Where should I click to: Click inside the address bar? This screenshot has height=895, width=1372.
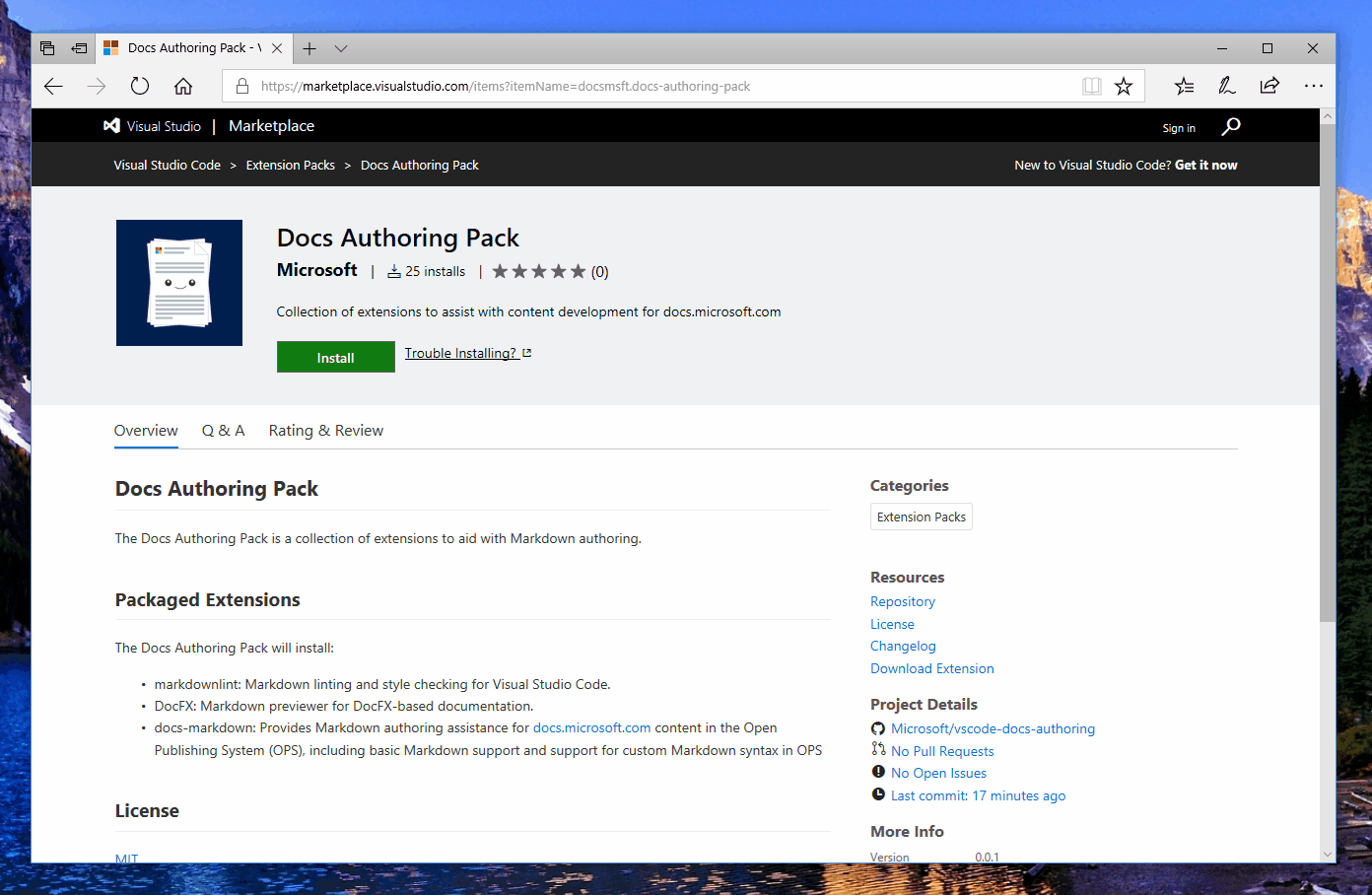tap(591, 86)
